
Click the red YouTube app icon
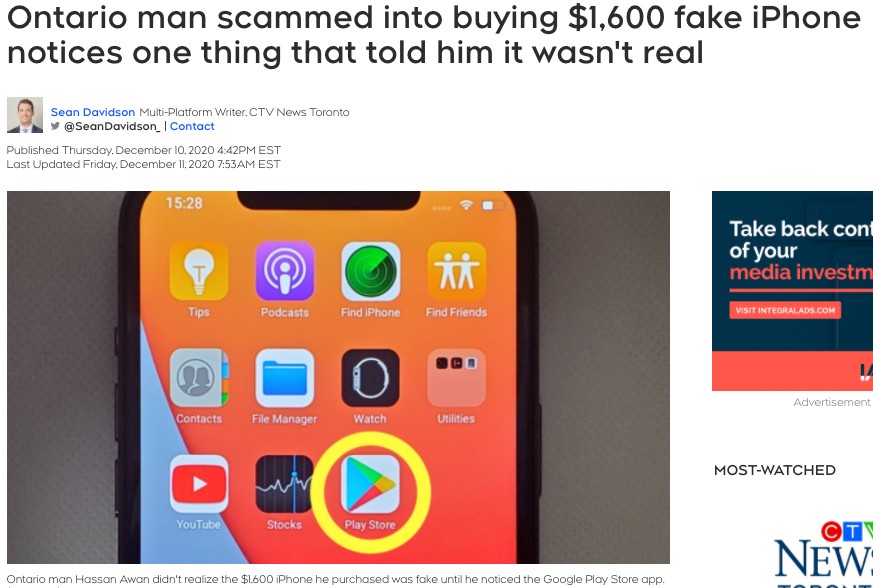(199, 484)
